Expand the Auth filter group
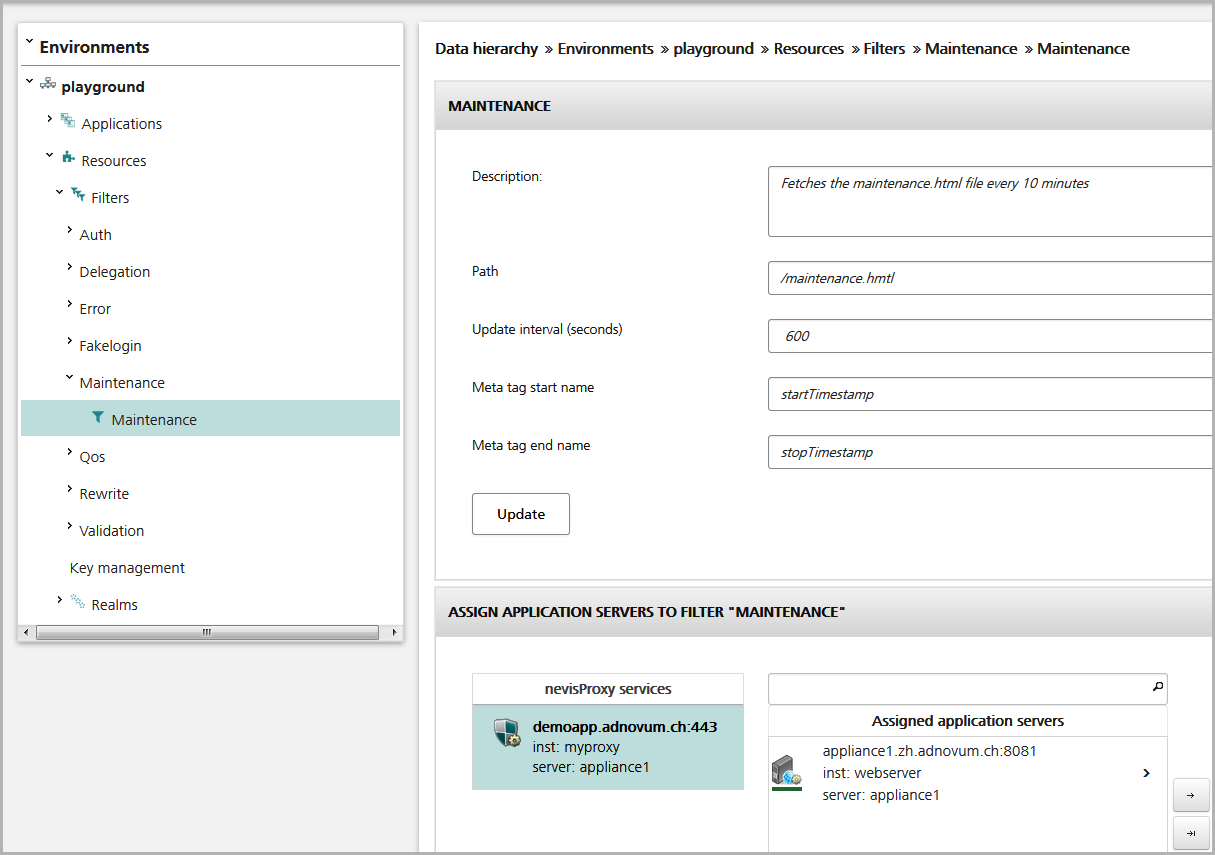1215x855 pixels. 69,230
